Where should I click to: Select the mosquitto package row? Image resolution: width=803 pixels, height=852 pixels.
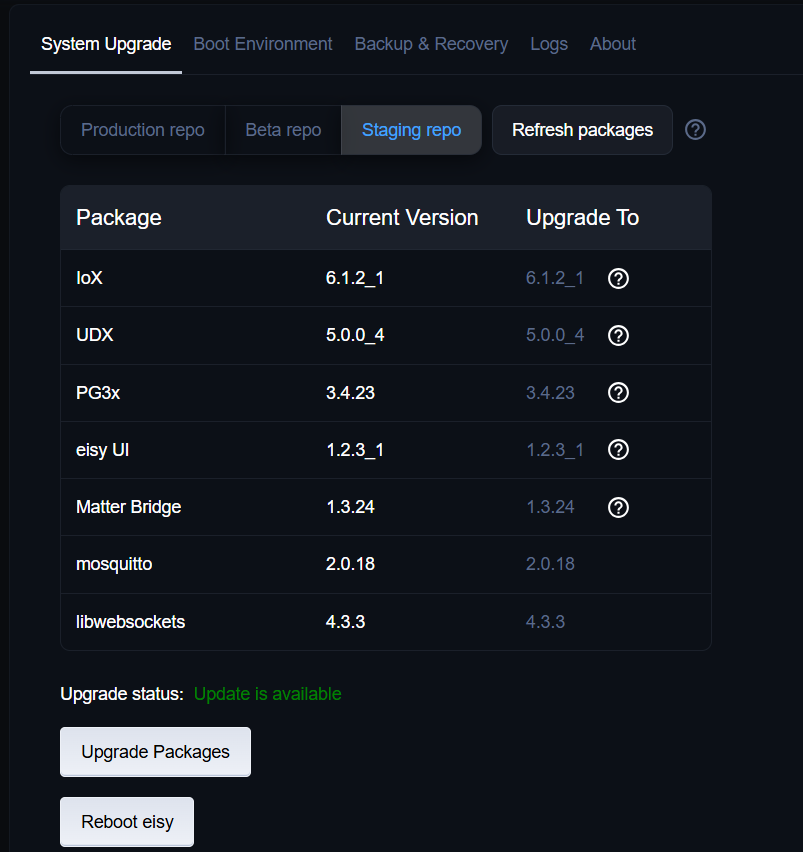pos(386,564)
